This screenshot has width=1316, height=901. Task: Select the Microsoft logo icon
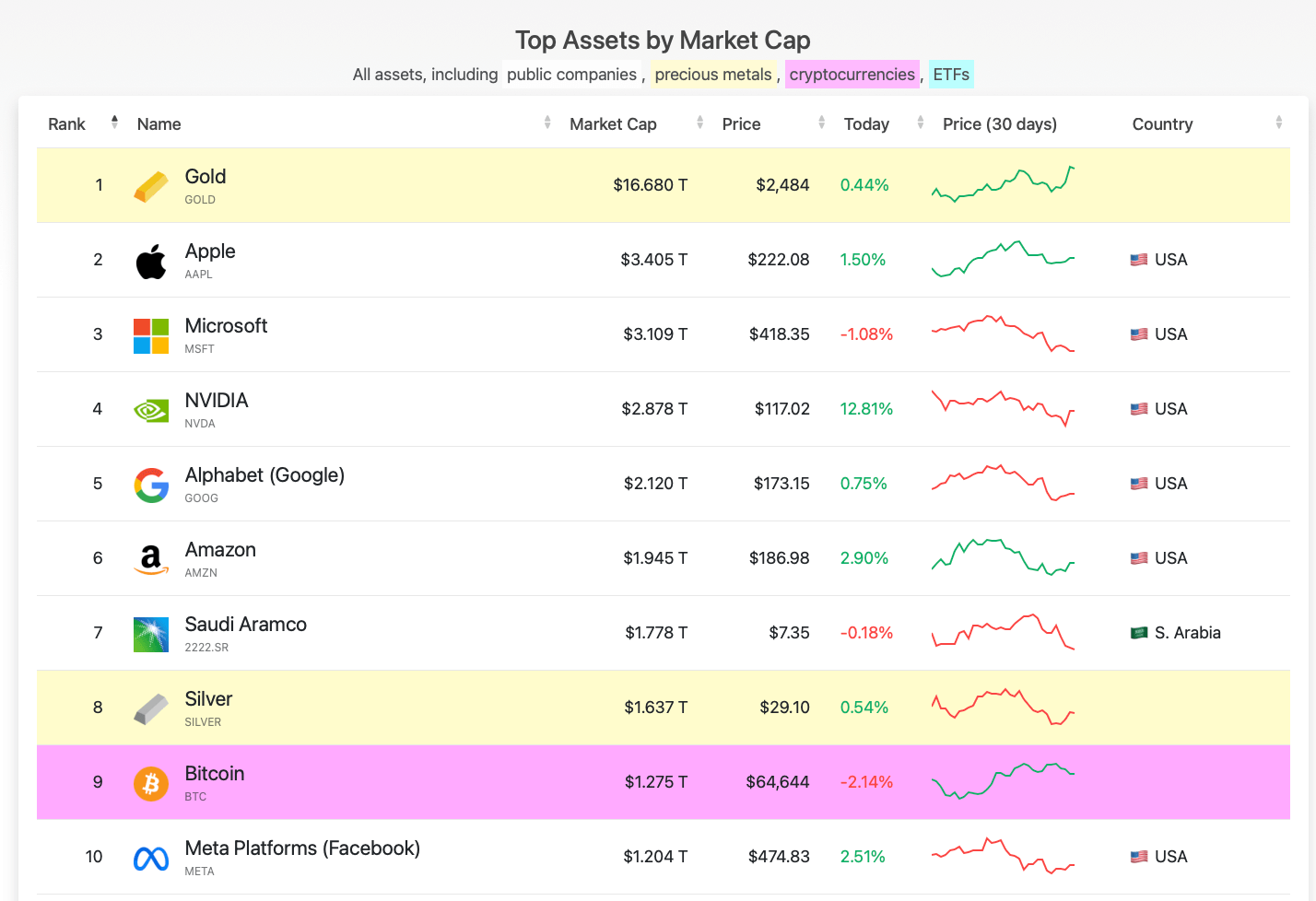[x=151, y=335]
